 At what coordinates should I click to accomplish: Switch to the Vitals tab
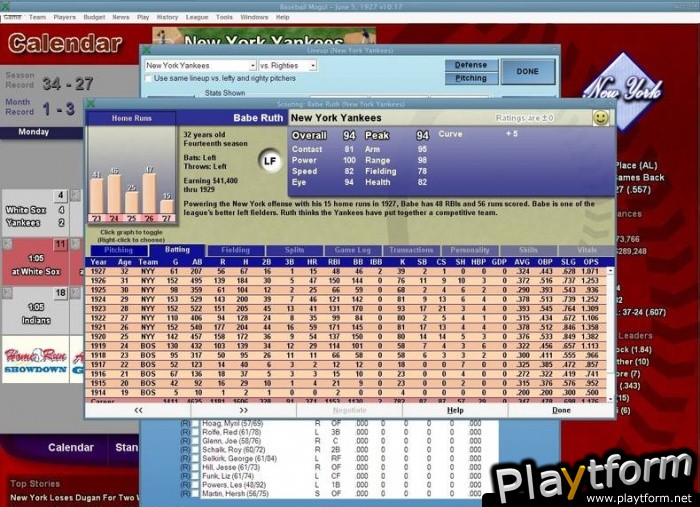click(587, 250)
